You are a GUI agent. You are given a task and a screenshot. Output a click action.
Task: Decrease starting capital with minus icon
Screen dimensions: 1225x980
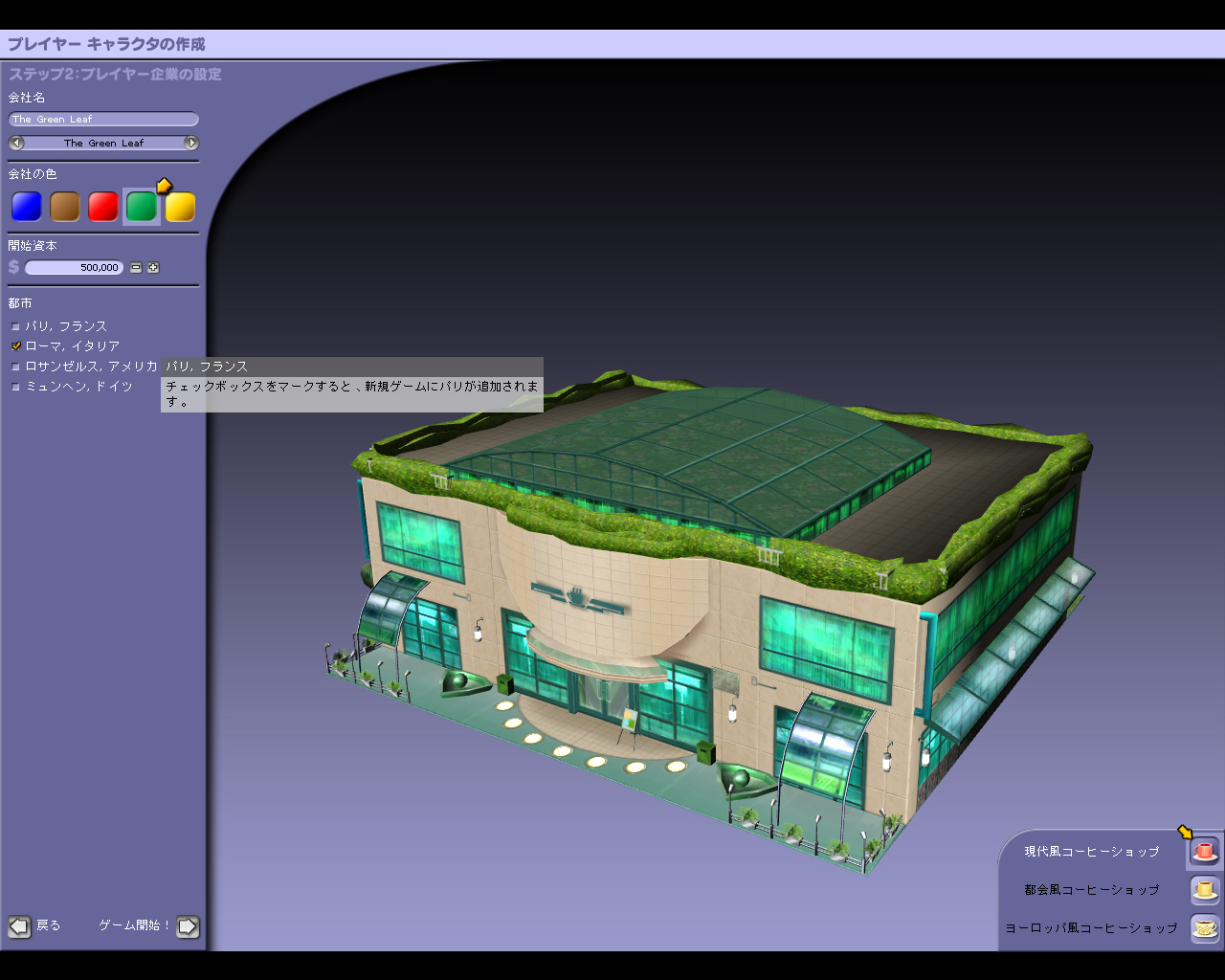point(136,268)
